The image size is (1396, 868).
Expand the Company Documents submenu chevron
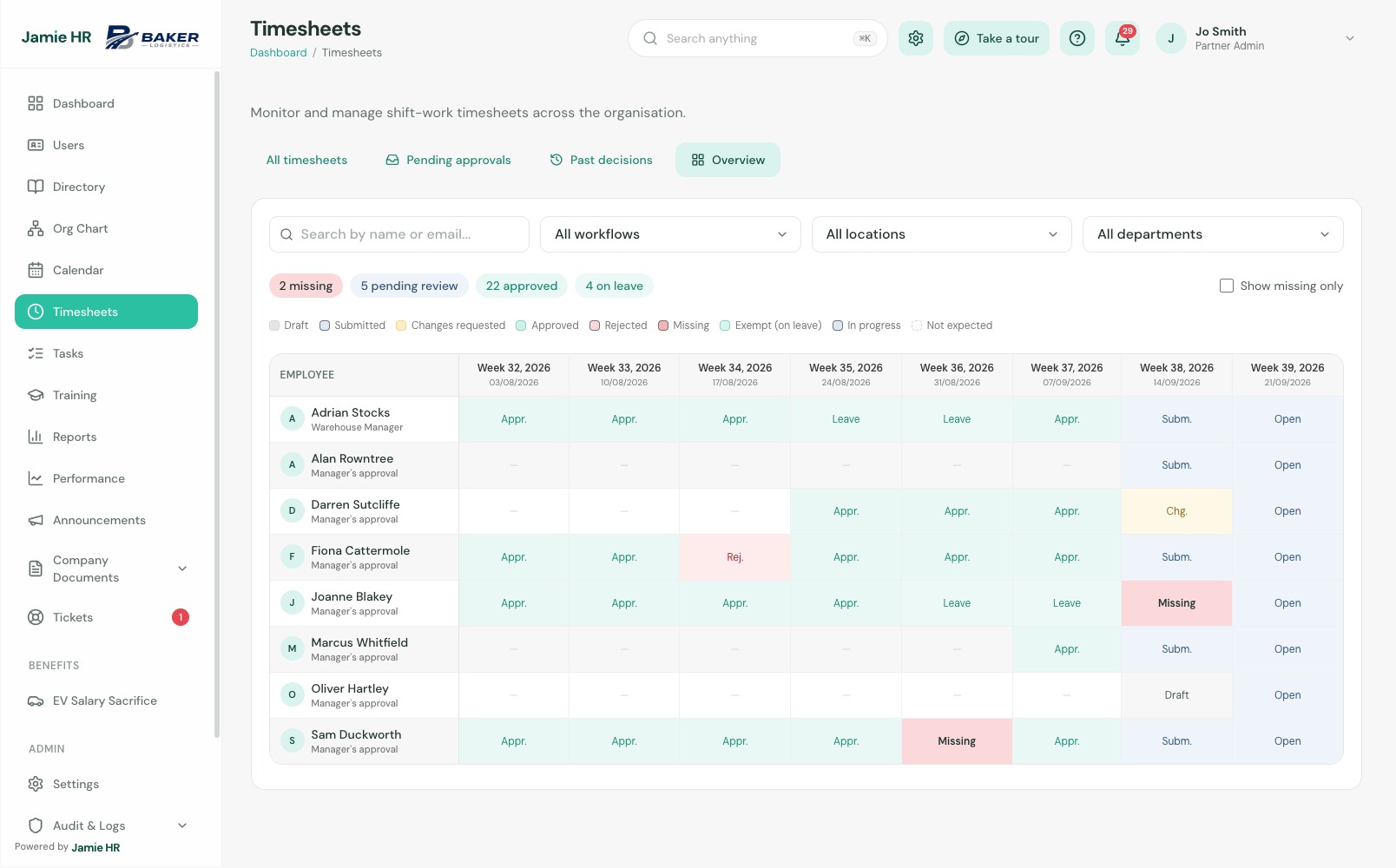[182, 569]
